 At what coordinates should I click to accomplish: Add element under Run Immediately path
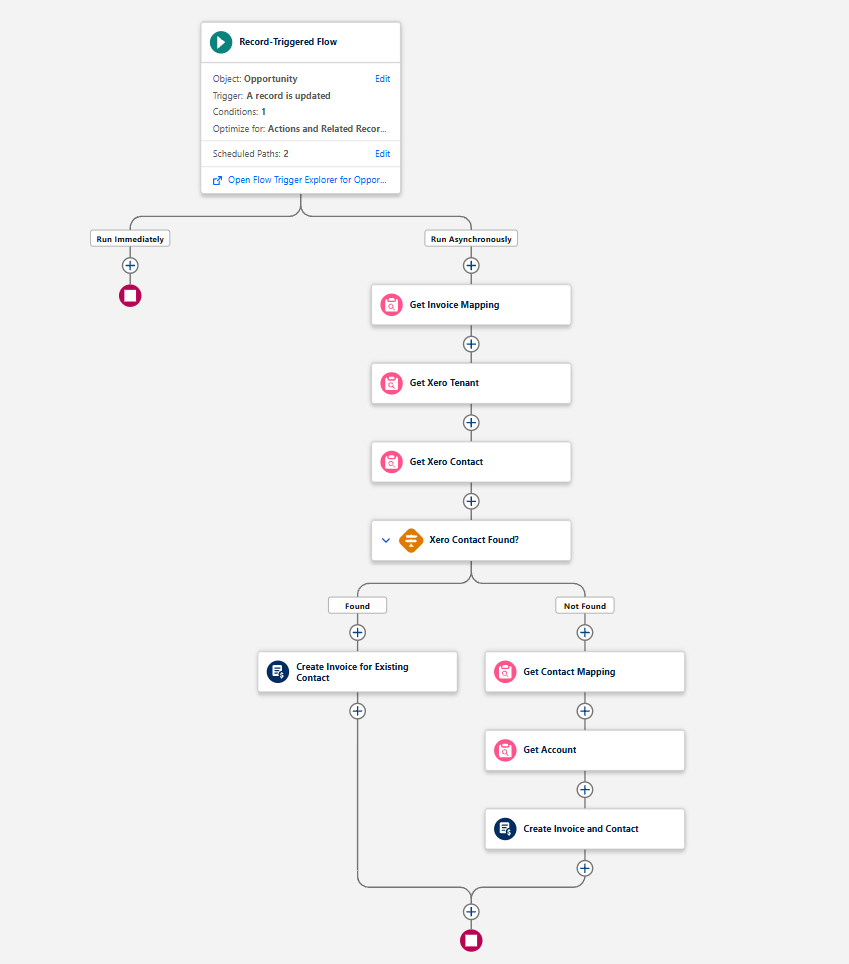pyautogui.click(x=130, y=266)
